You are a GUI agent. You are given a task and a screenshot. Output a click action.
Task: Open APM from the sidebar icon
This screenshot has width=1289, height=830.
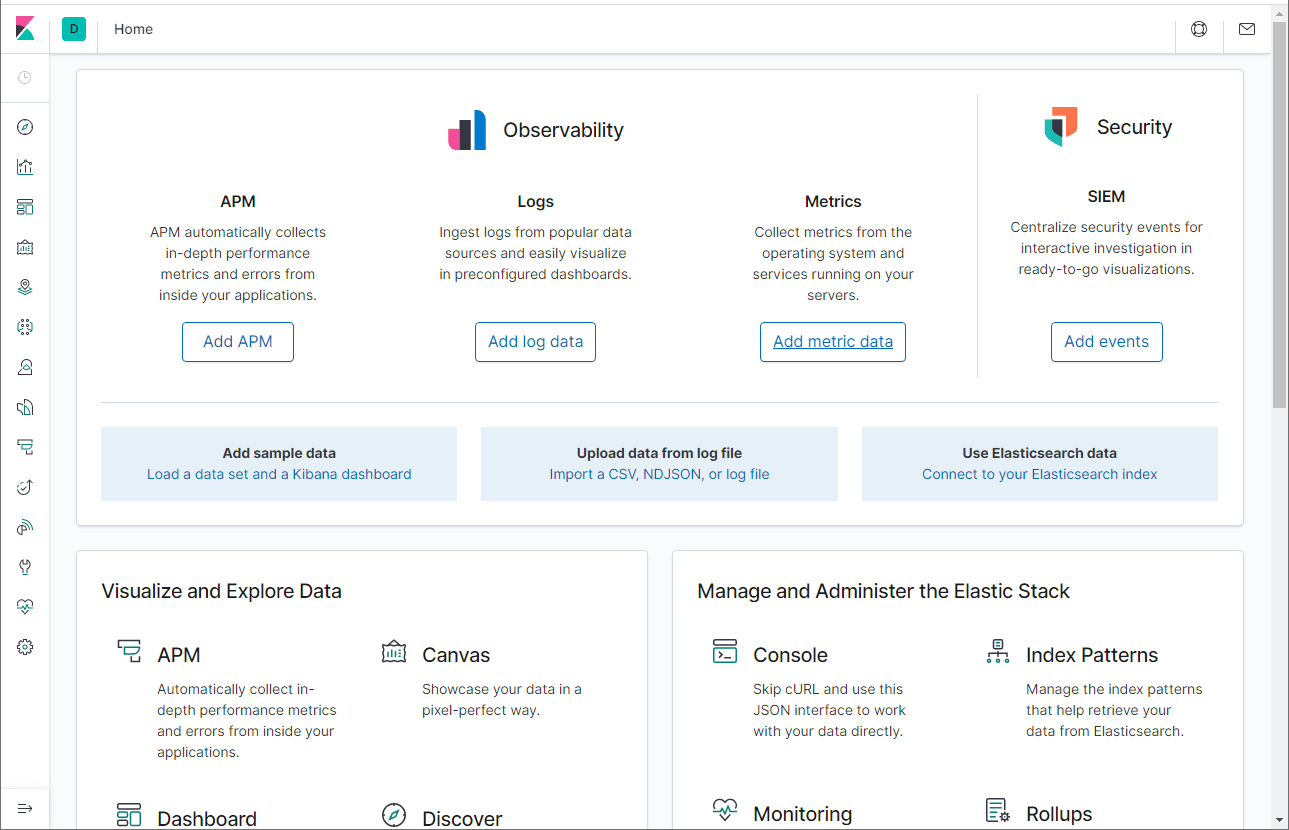[x=25, y=447]
